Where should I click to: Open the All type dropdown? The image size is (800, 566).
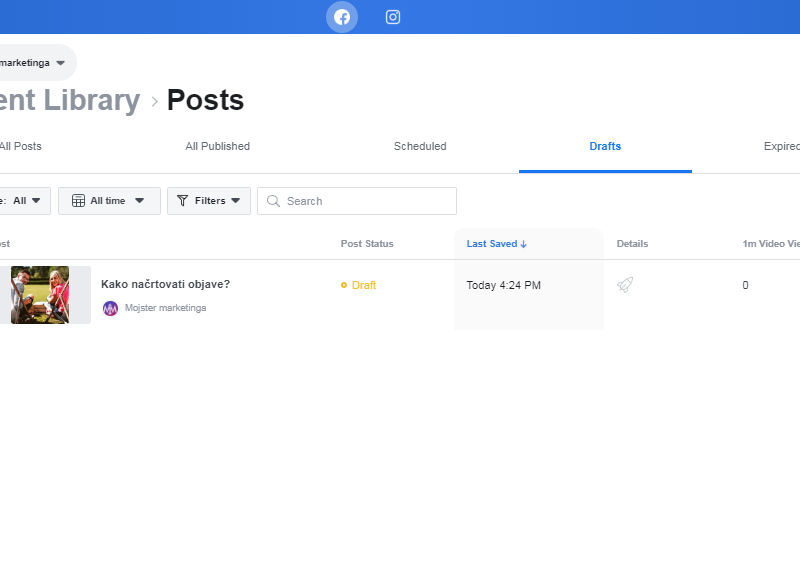(25, 201)
